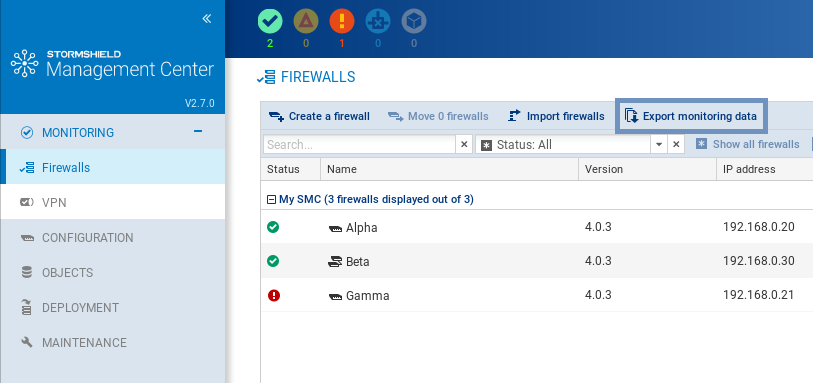The image size is (813, 383).
Task: Select the Alpha firewall name
Action: click(361, 228)
